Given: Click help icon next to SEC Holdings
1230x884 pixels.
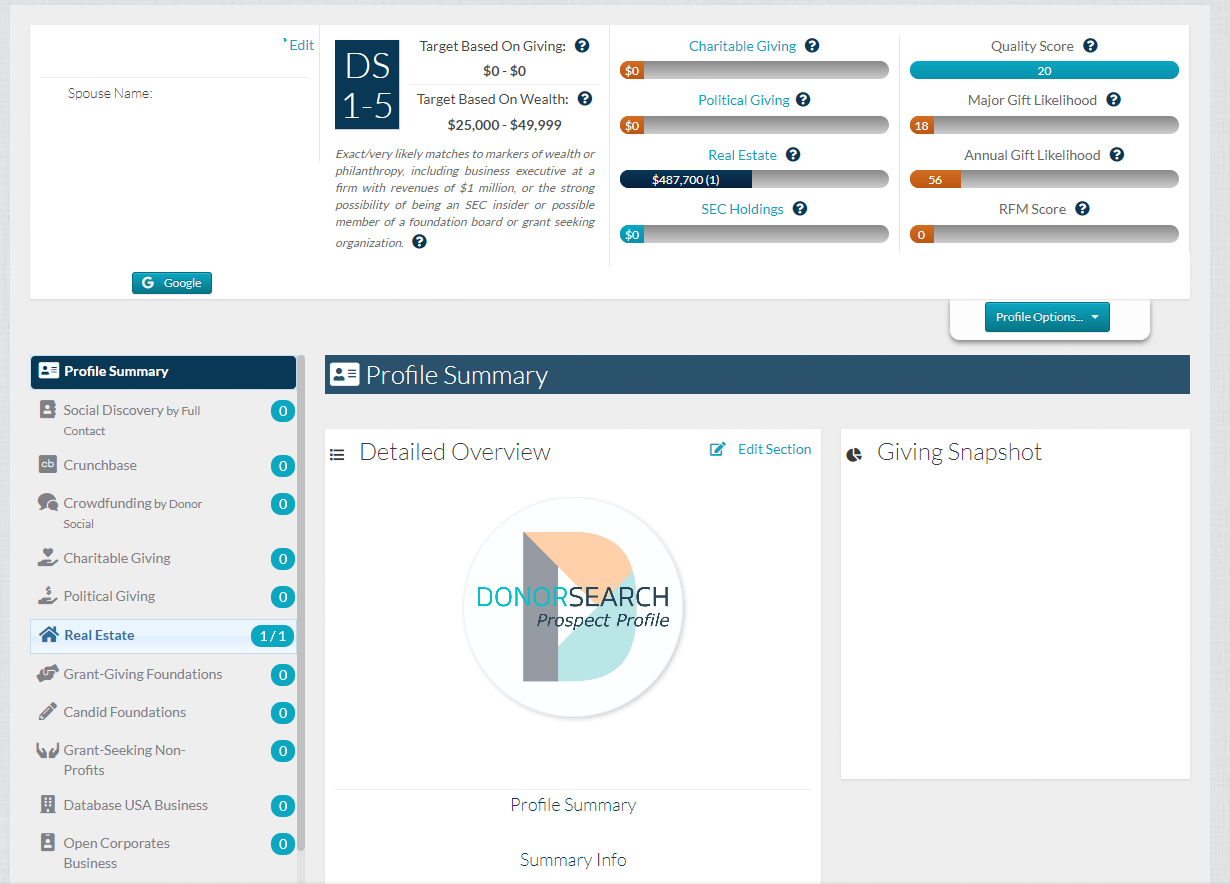Looking at the screenshot, I should tap(800, 209).
